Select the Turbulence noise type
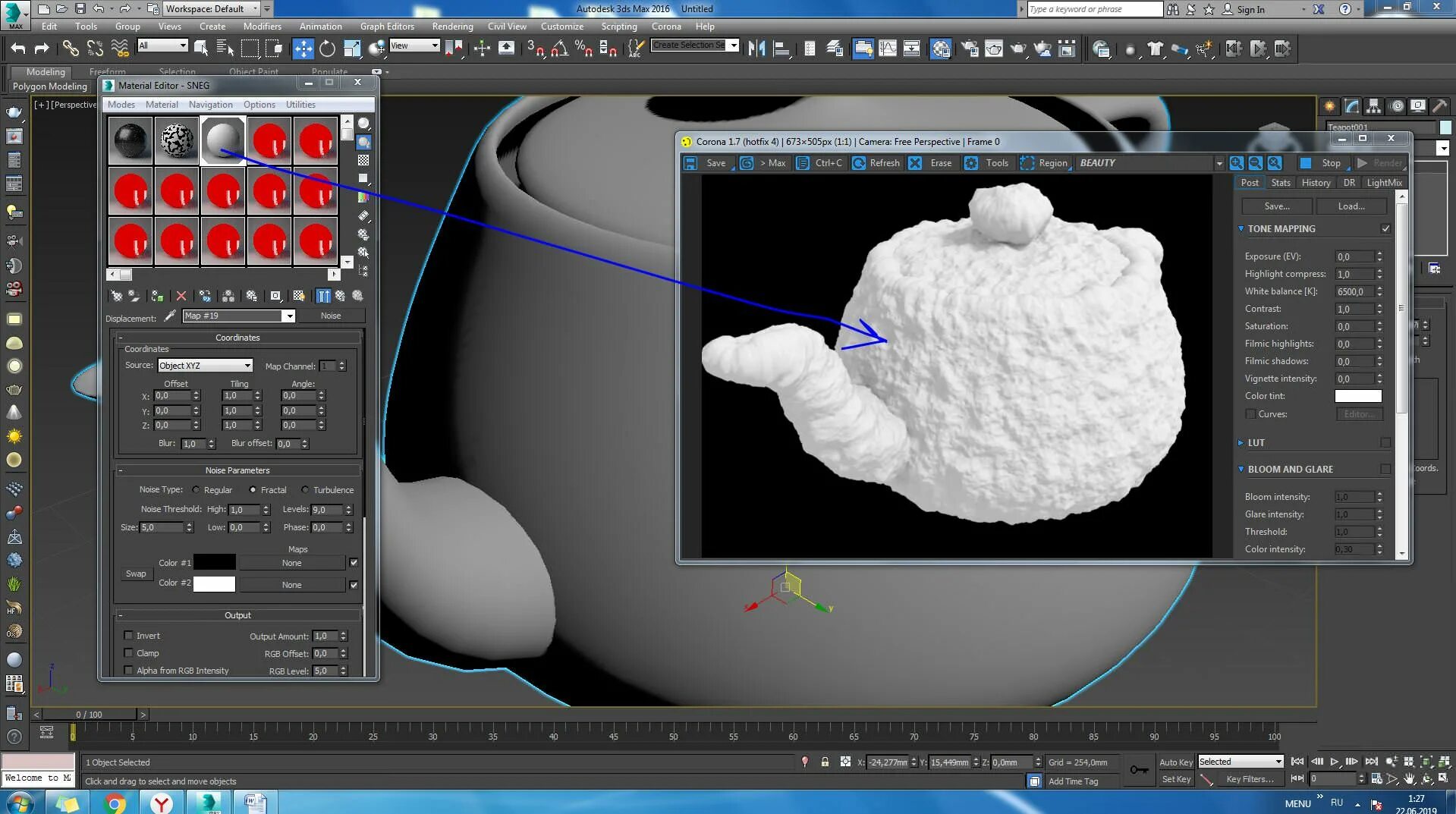 305,490
